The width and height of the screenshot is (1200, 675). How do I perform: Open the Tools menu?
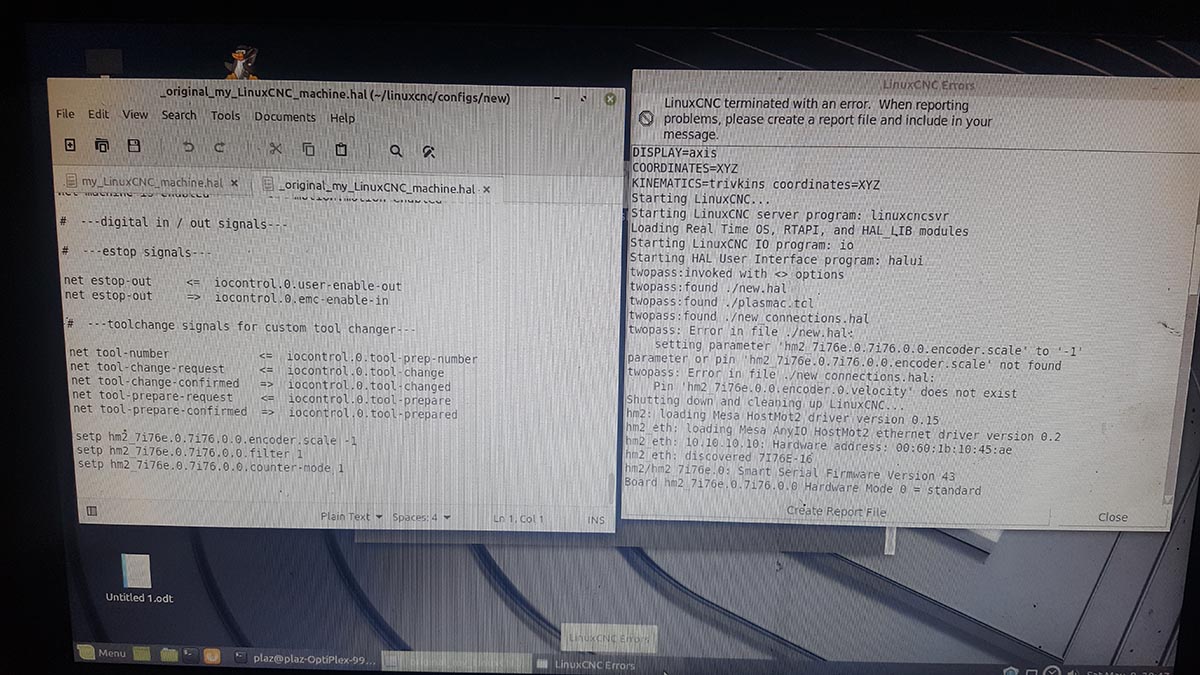coord(225,116)
